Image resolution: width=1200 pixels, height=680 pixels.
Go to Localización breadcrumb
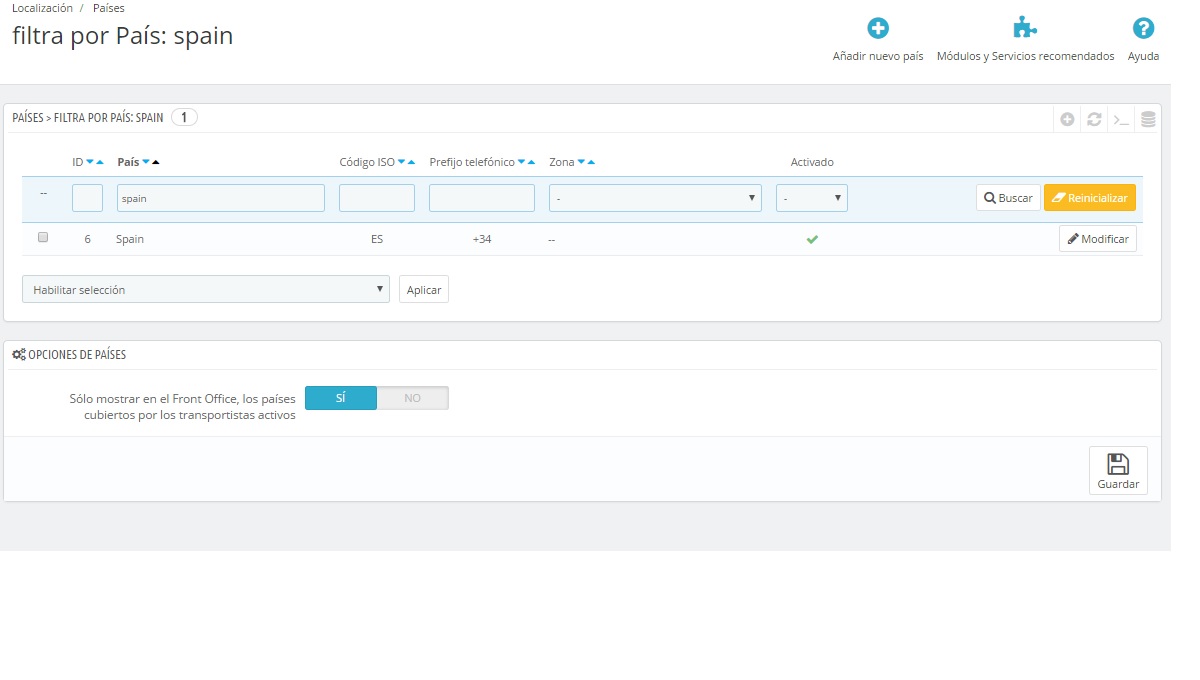[x=42, y=8]
